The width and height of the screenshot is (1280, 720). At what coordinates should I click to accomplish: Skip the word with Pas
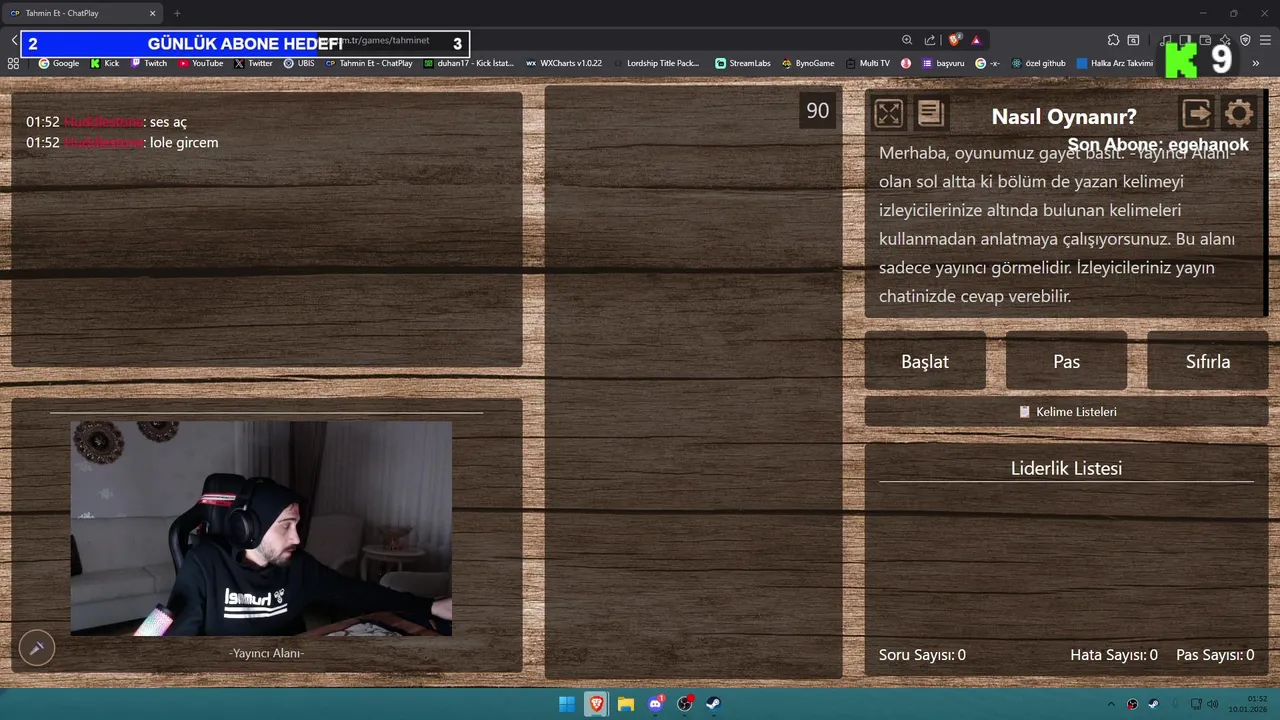1066,362
